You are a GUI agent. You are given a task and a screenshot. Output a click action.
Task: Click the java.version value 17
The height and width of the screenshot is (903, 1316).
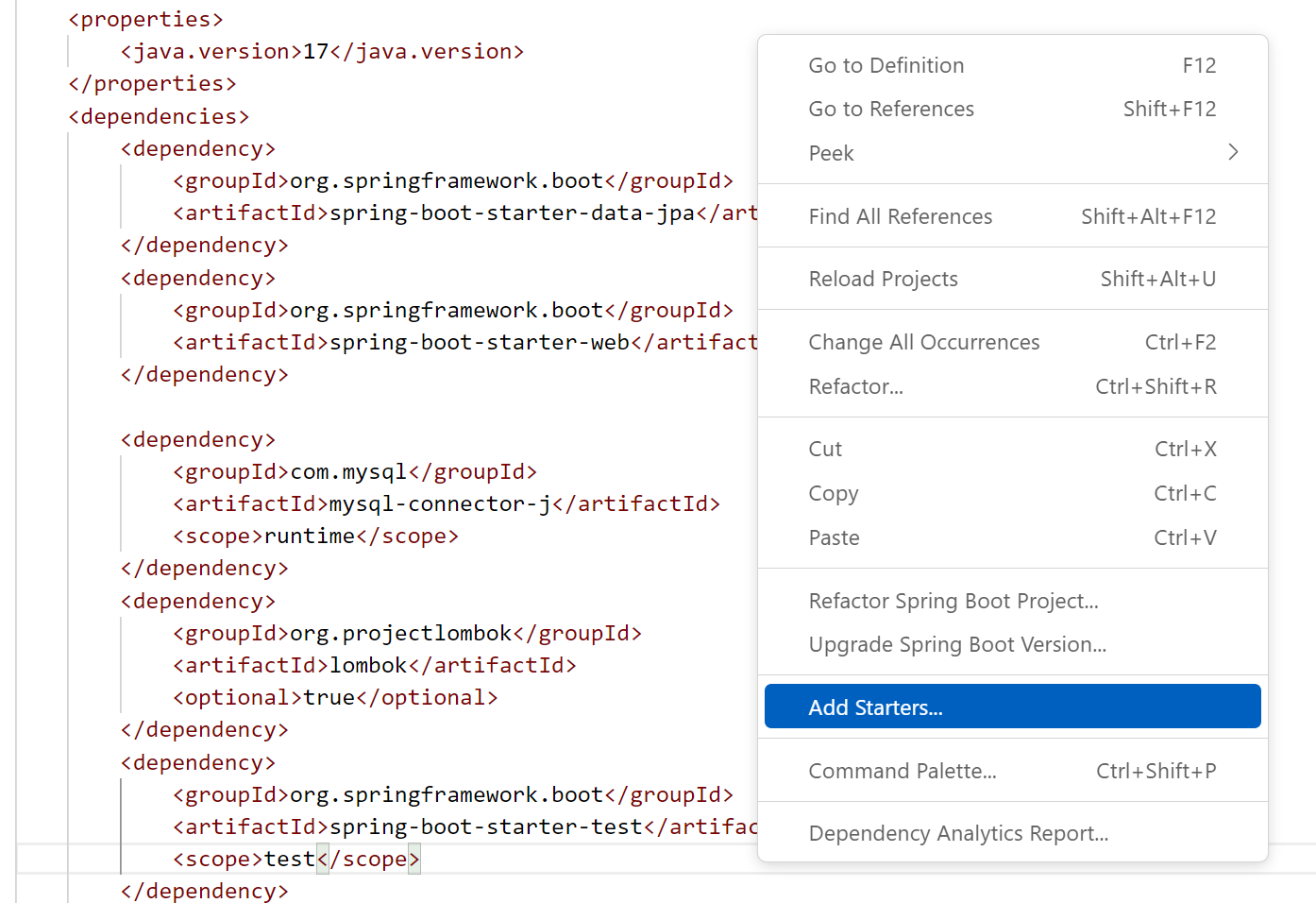[x=315, y=51]
